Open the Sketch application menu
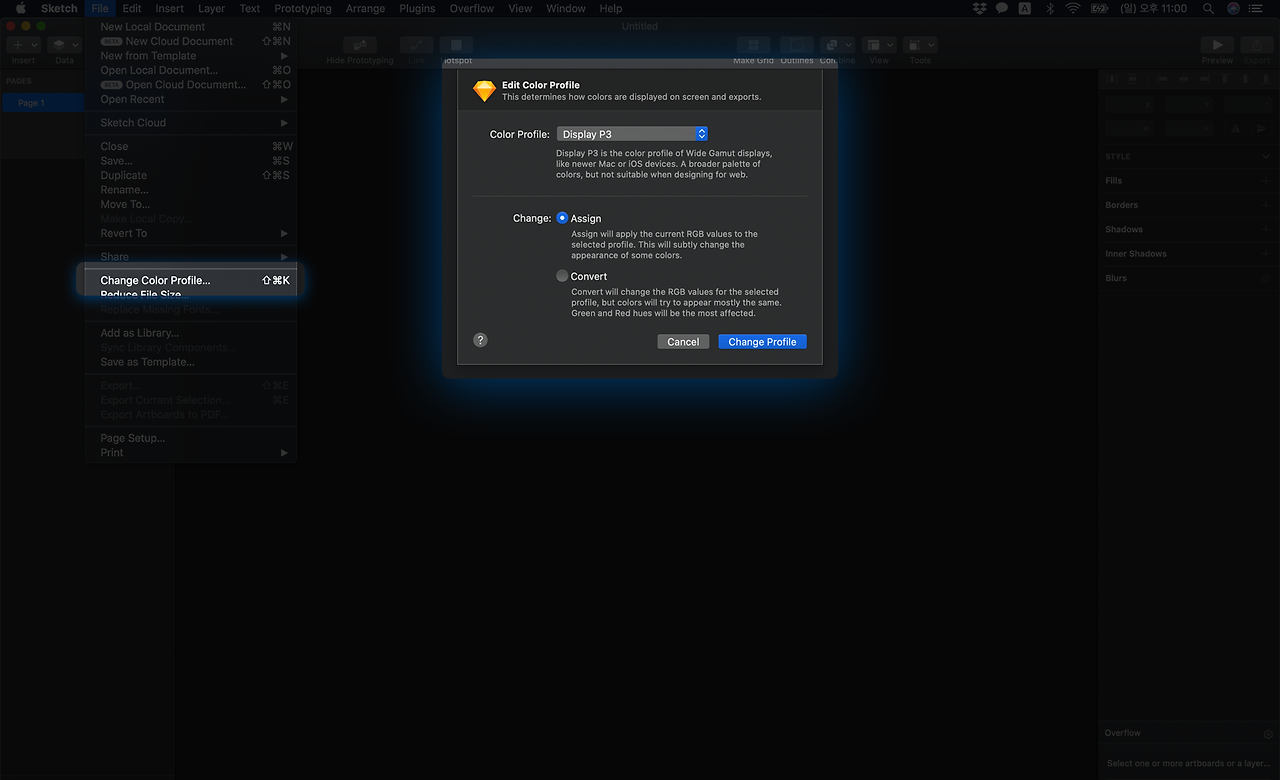The width and height of the screenshot is (1280, 780). (x=59, y=8)
